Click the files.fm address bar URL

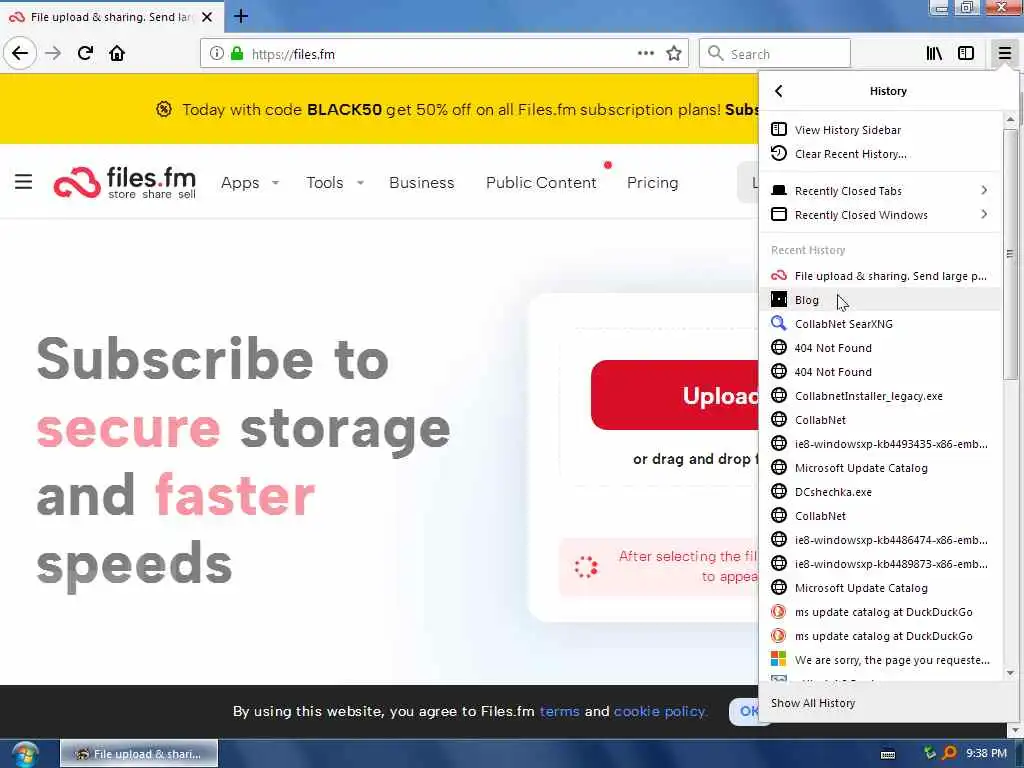pyautogui.click(x=293, y=54)
